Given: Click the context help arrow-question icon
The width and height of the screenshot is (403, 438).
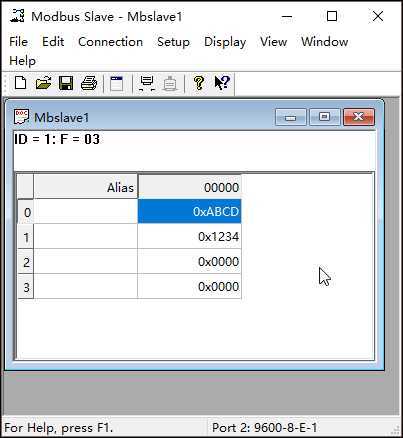Looking at the screenshot, I should click(222, 83).
